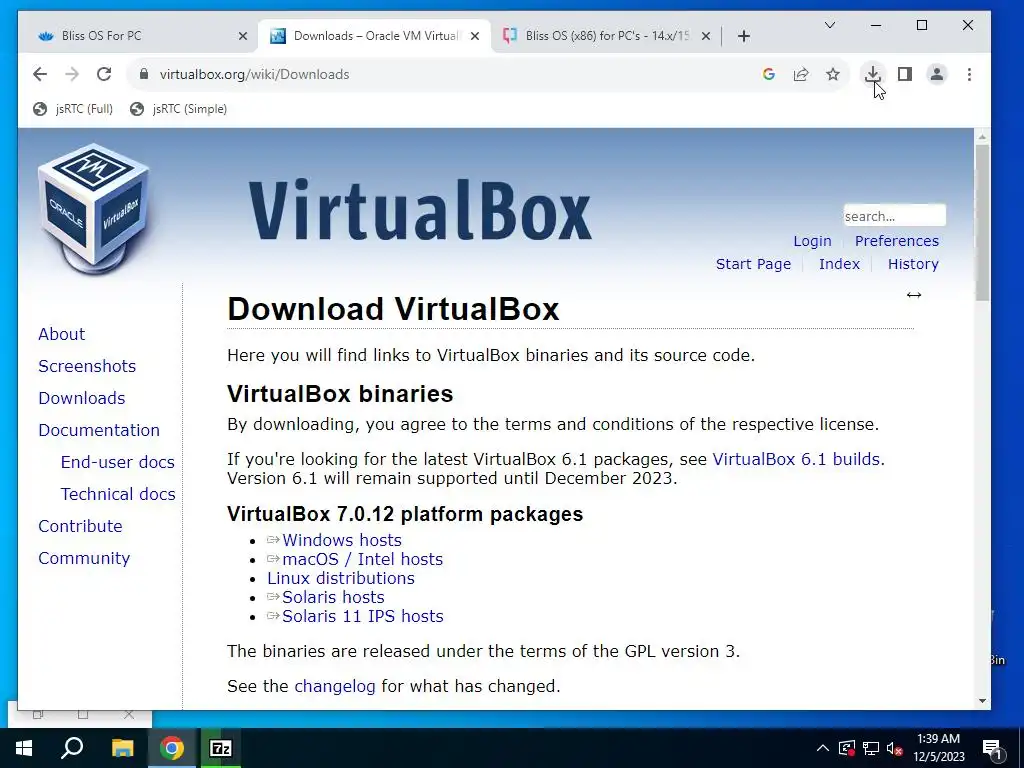Open File Explorer from taskbar
The height and width of the screenshot is (768, 1024).
(x=122, y=748)
